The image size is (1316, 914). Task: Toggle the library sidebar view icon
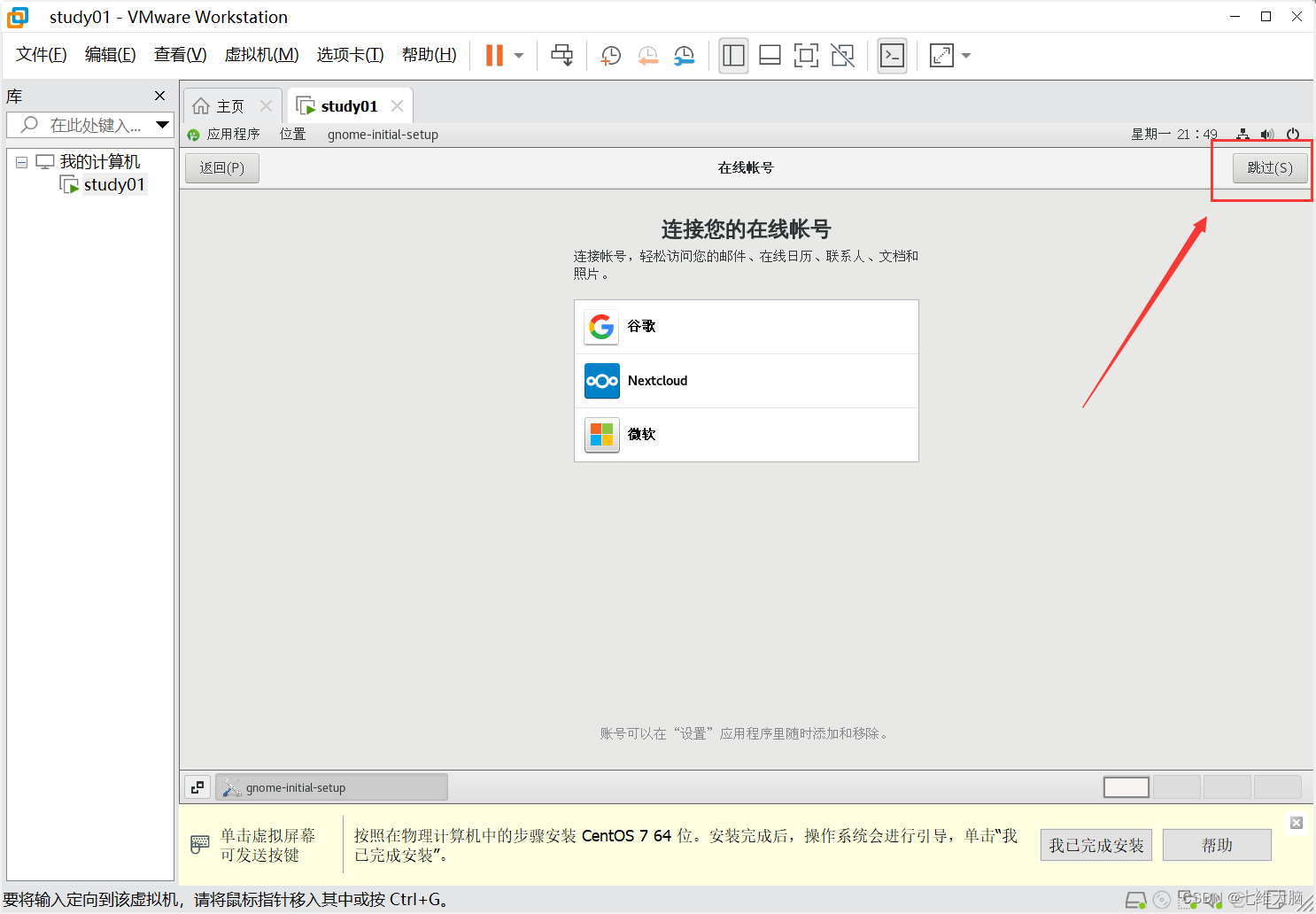(x=733, y=55)
